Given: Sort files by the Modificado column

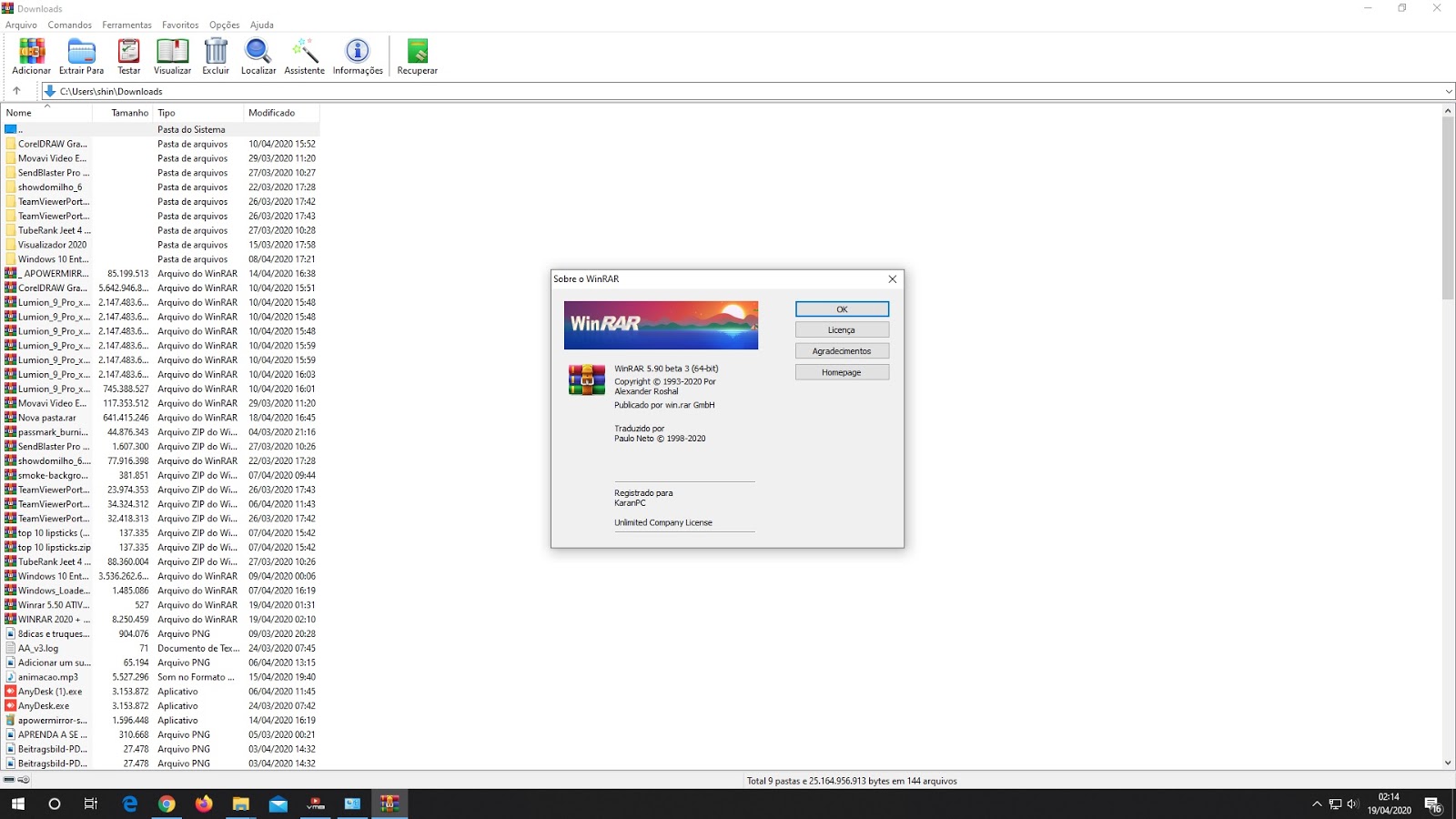Looking at the screenshot, I should 282,113.
